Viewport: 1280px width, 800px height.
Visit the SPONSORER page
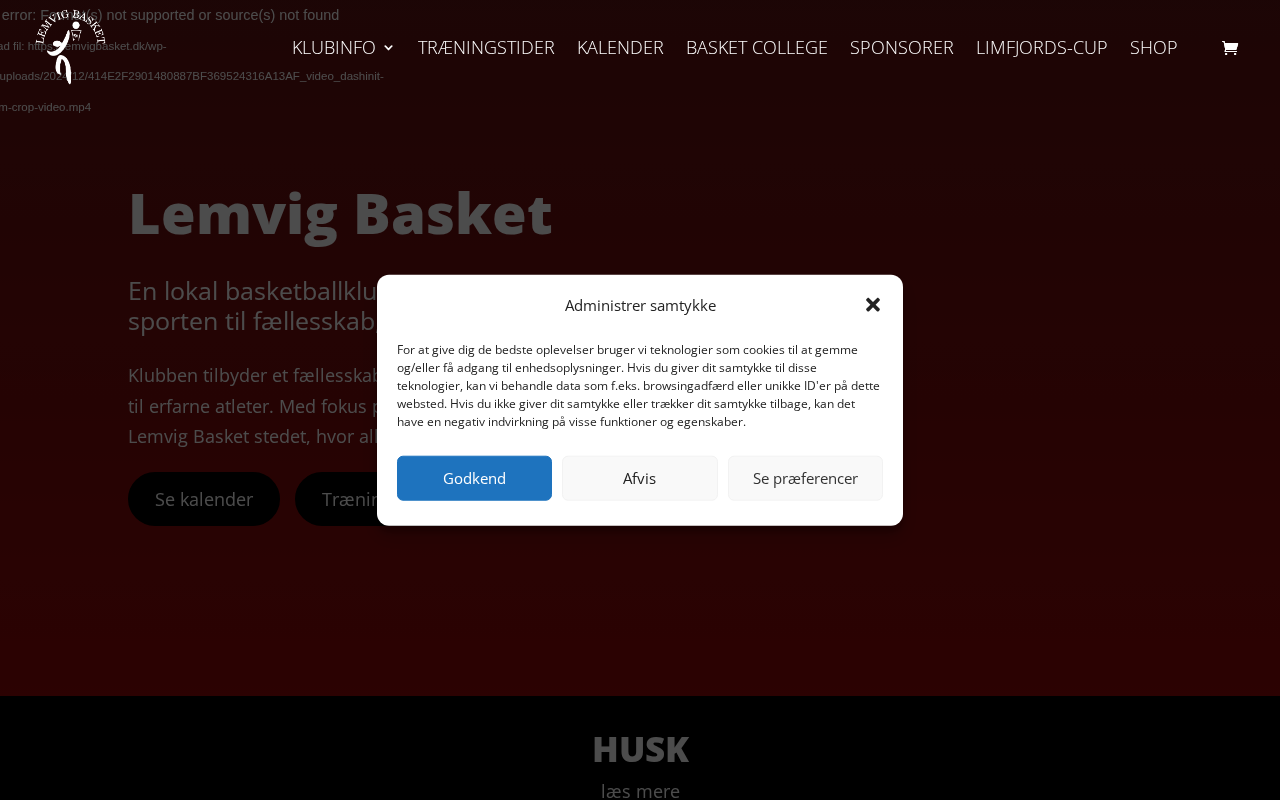(902, 47)
